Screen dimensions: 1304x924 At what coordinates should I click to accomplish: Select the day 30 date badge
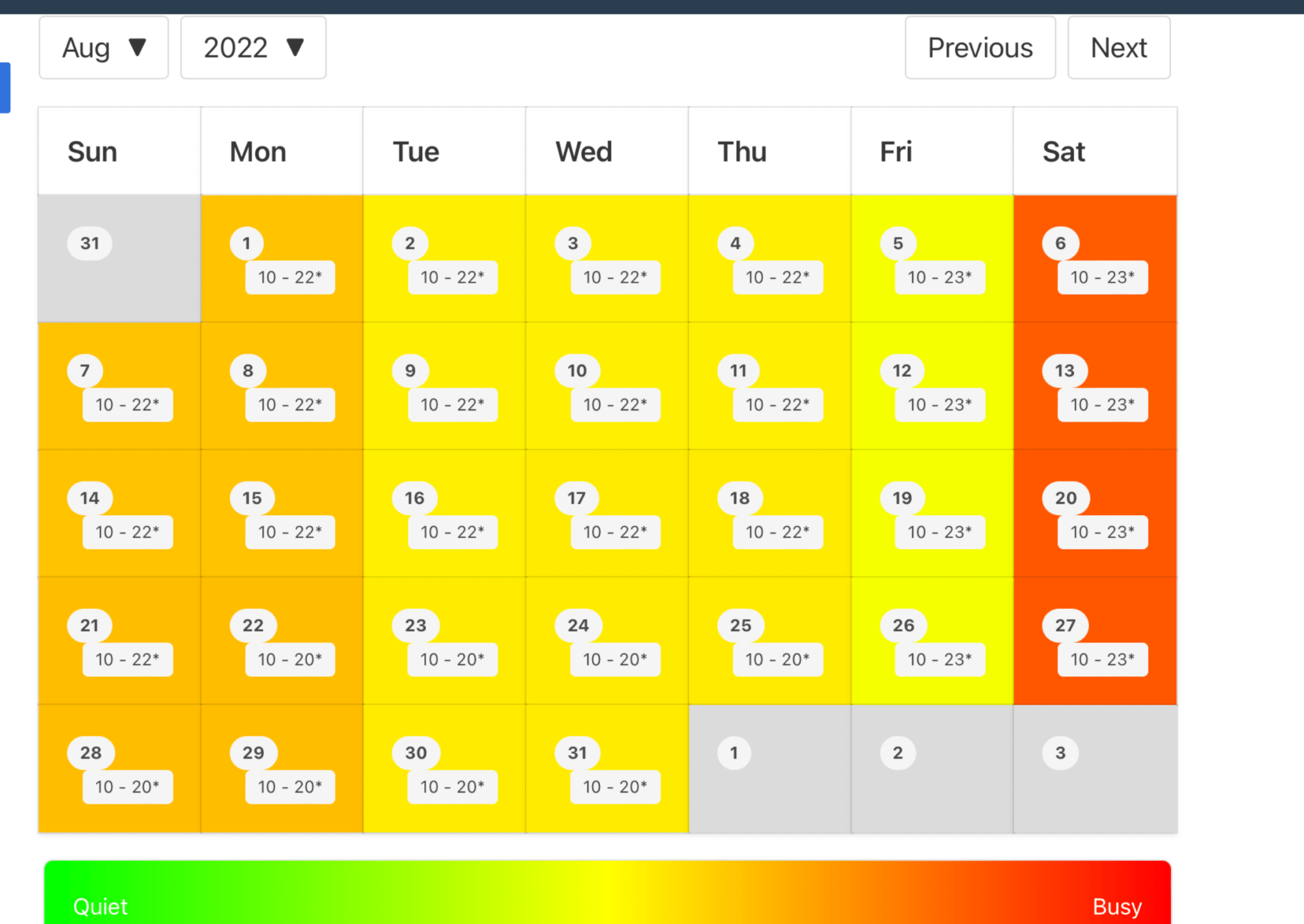point(416,753)
